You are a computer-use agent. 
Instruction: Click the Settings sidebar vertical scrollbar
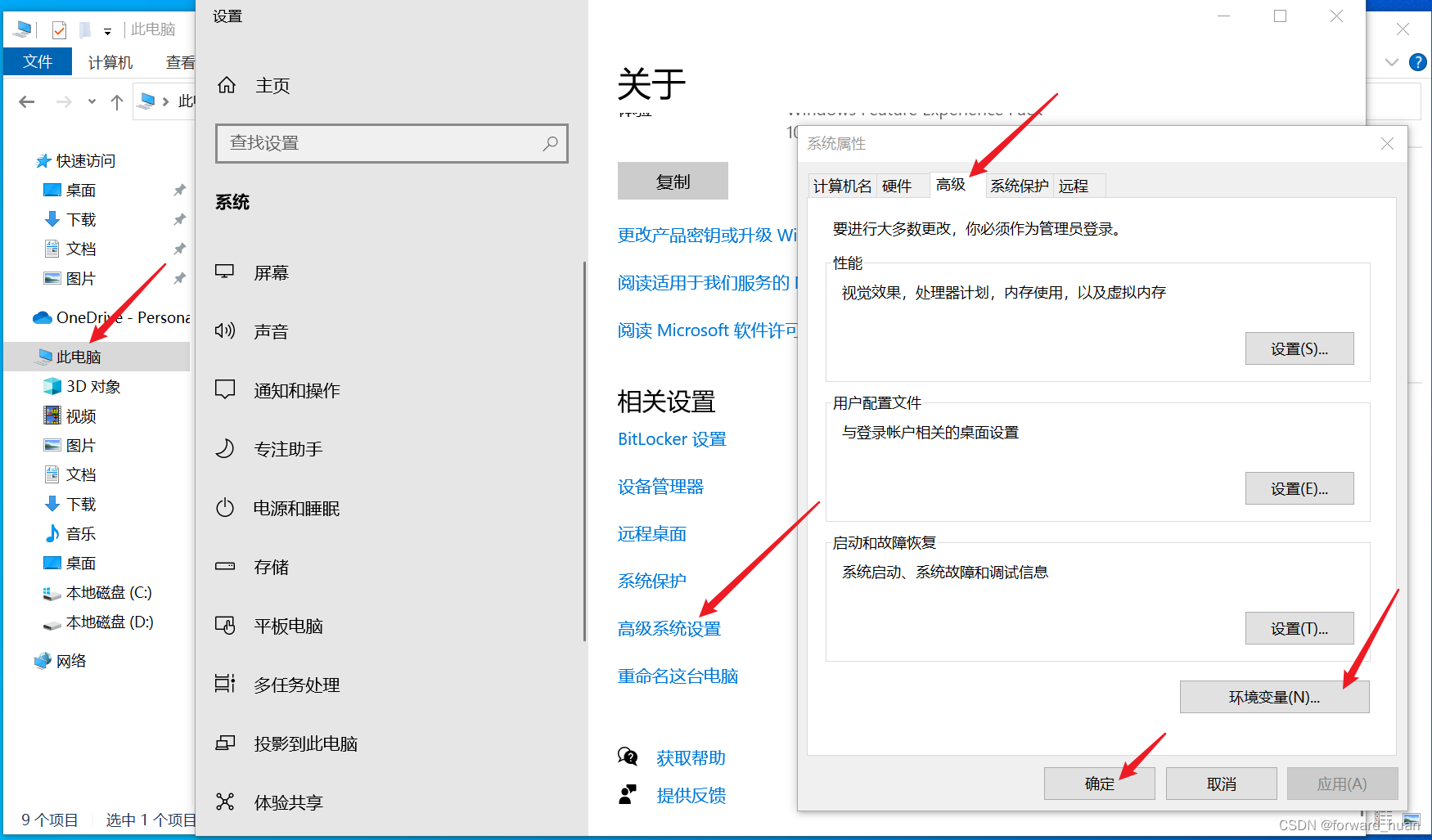584,451
